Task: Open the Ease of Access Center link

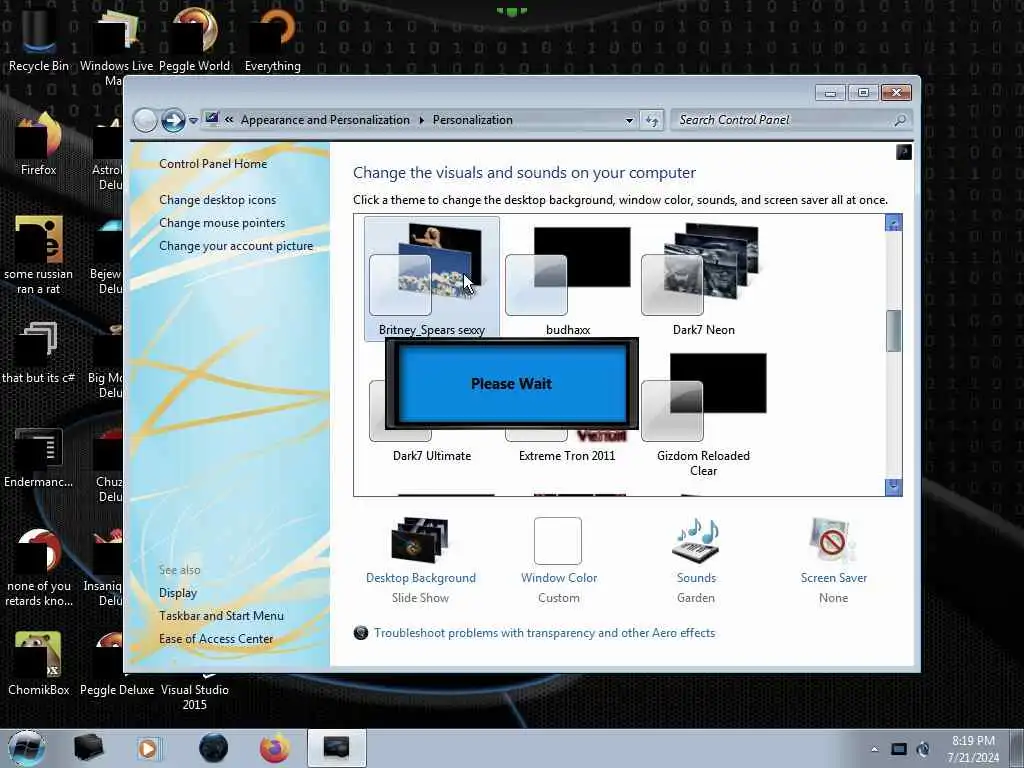Action: [216, 639]
